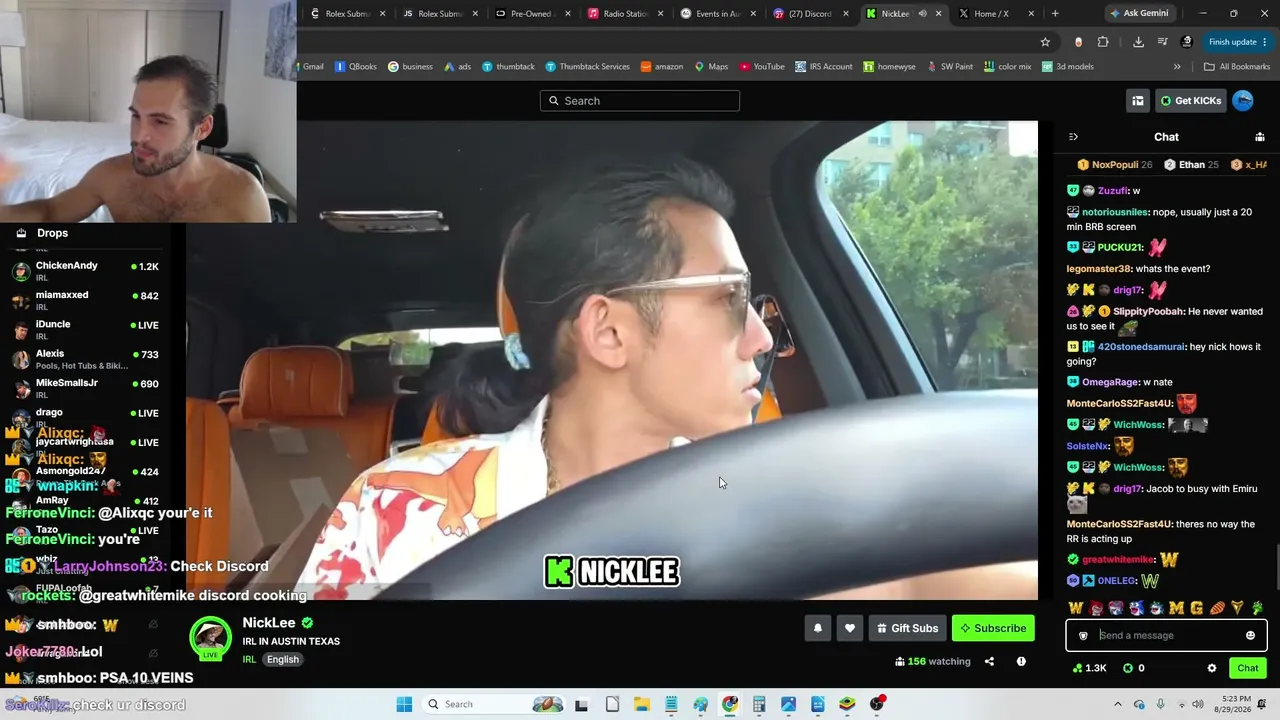Screen dimensions: 1280x720
Task: Open the Calculator app in the taskbar
Action: pos(759,704)
